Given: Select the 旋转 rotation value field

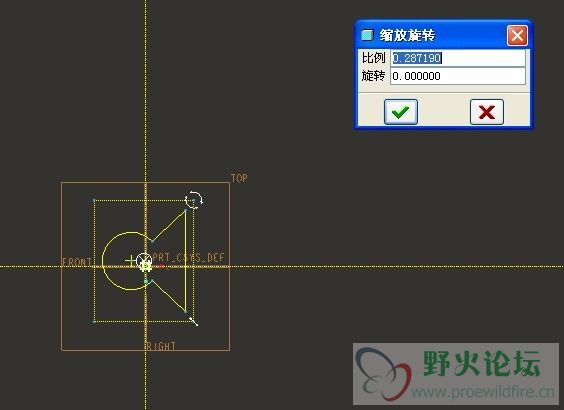Looking at the screenshot, I should (458, 76).
